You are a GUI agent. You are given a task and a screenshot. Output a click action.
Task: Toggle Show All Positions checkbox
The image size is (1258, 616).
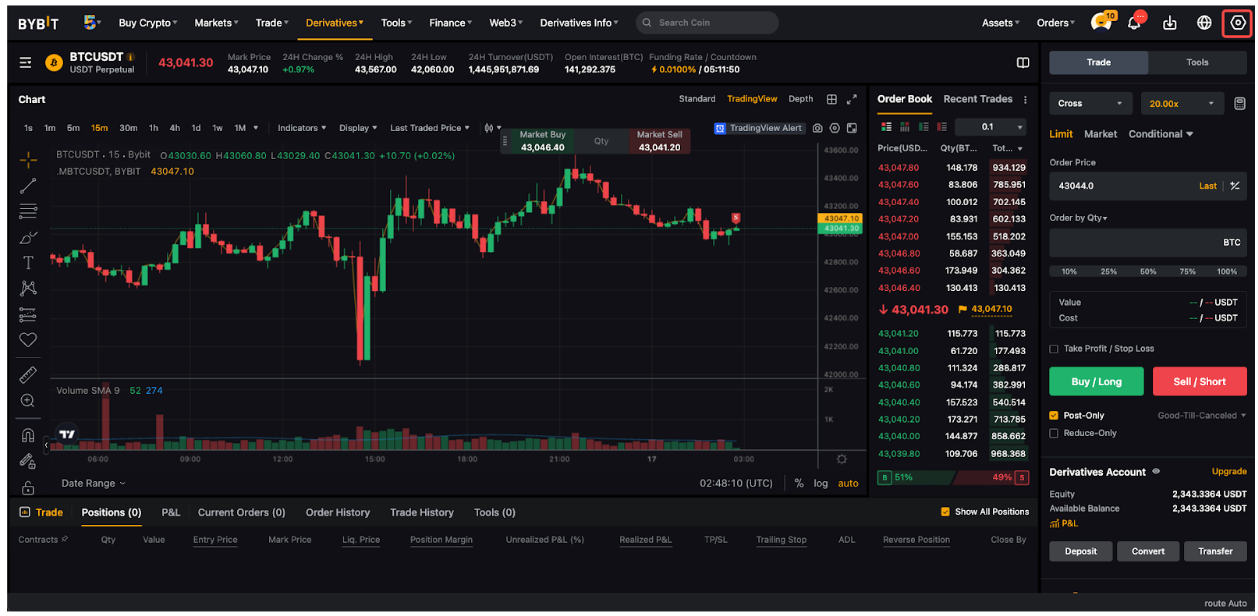pos(945,512)
